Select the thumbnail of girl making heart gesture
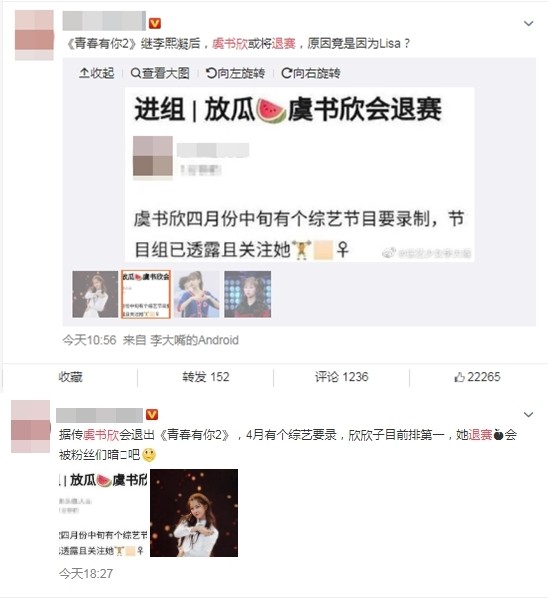Screen dimensions: 548x598 [x=197, y=294]
